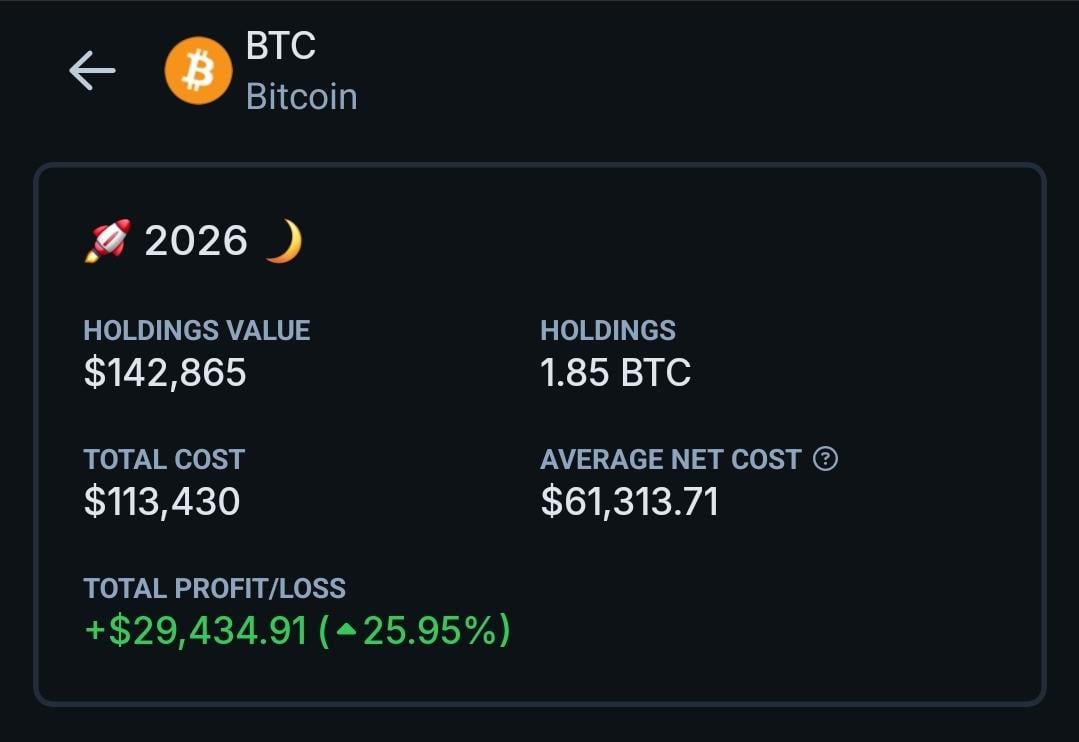Click the crescent moon emoji icon

click(283, 241)
